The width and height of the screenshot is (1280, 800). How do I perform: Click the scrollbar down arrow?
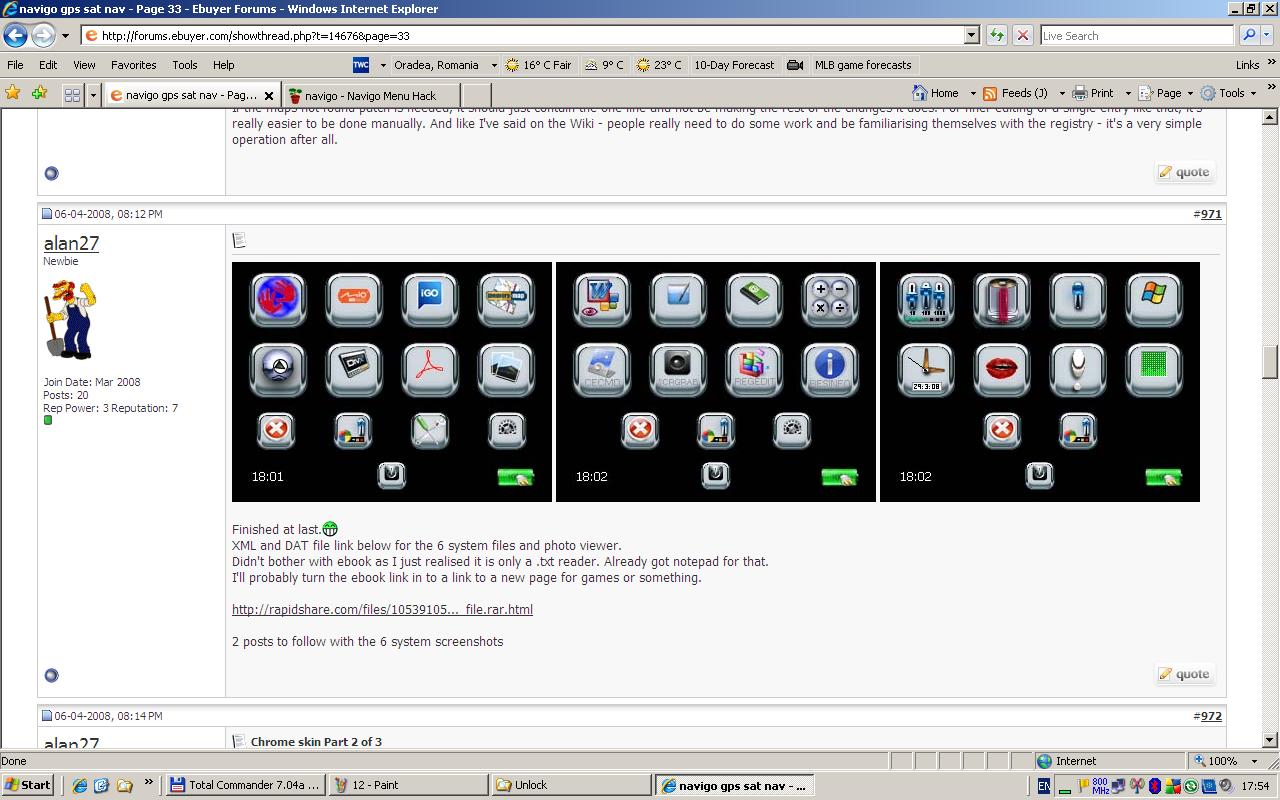click(1270, 740)
